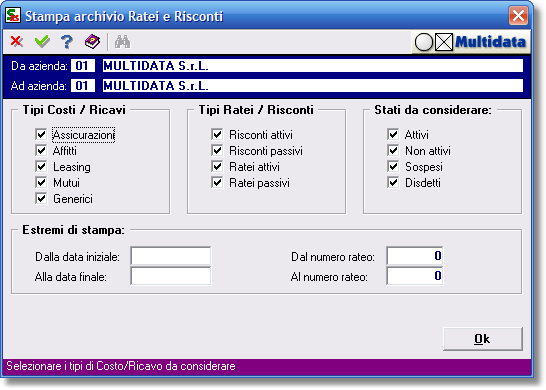Click the green checkmark confirm icon
This screenshot has height=390, width=546.
pos(42,41)
